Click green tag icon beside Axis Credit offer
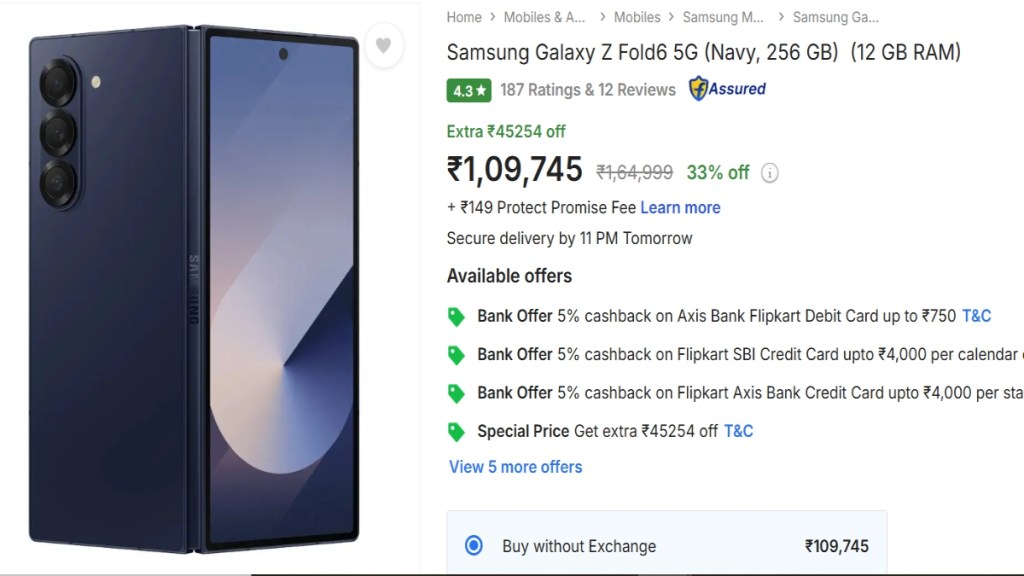Viewport: 1024px width, 576px height. [x=456, y=393]
